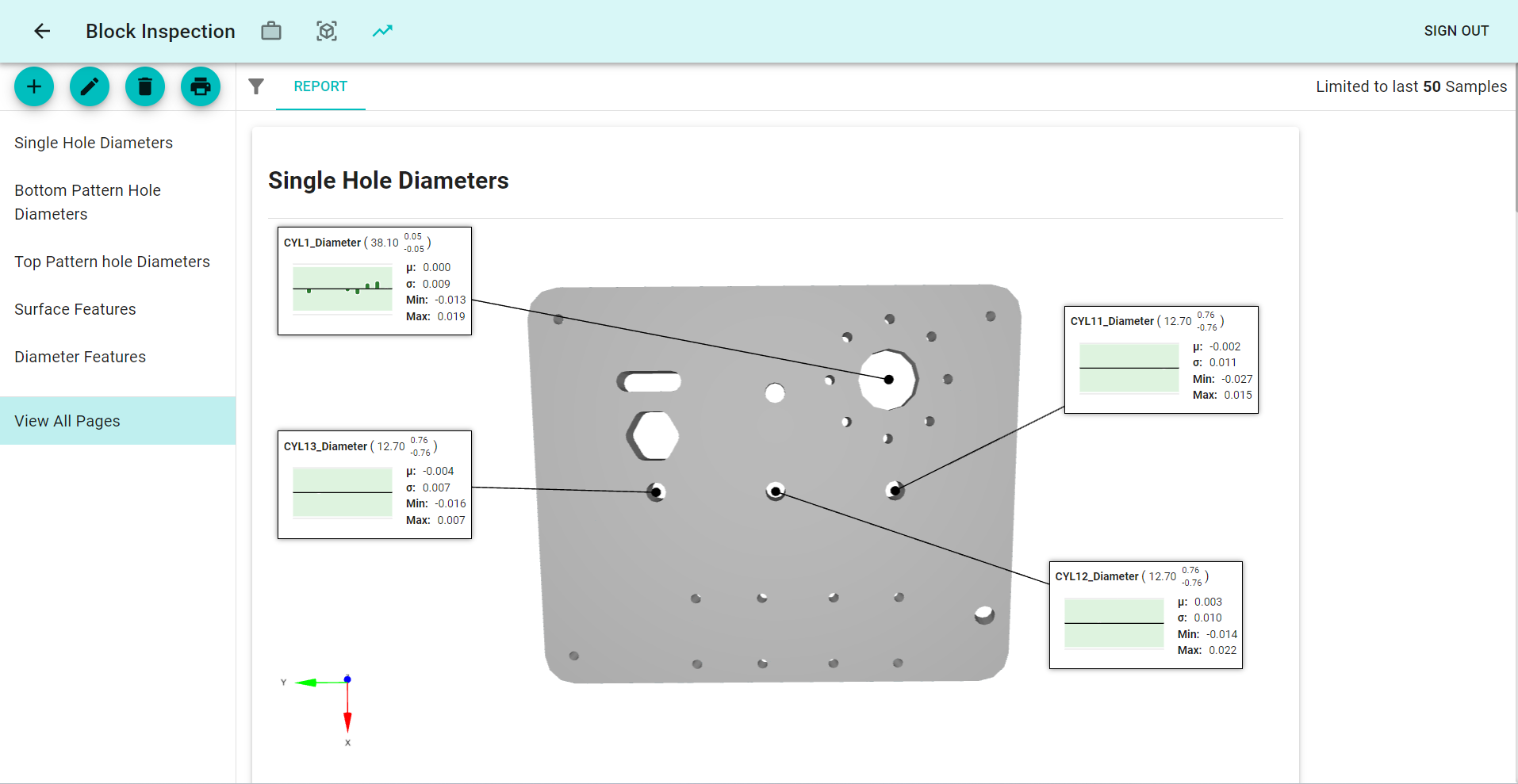Open the Diameter Features page
1518x784 pixels.
tap(79, 357)
